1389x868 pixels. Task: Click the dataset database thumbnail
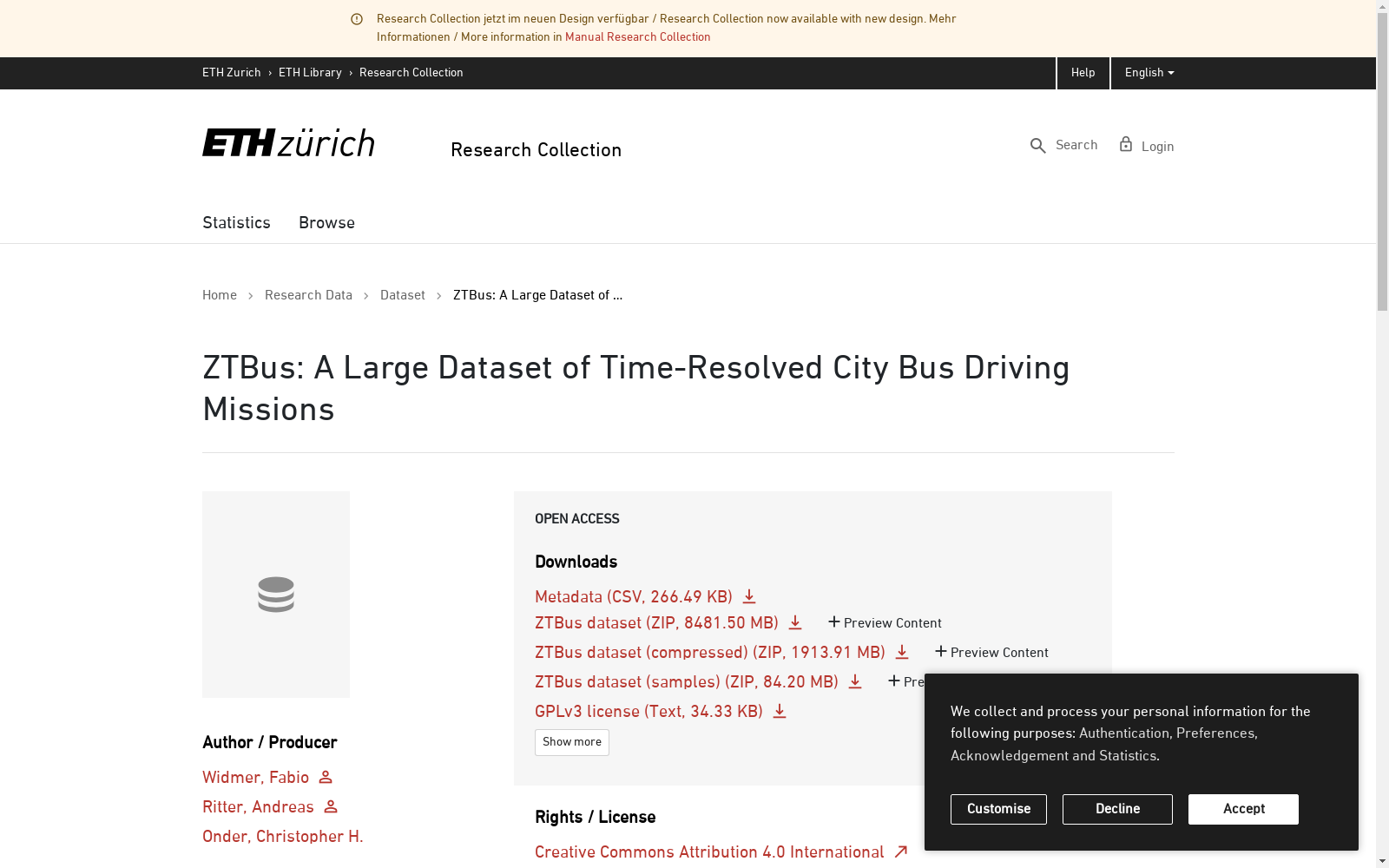coord(276,595)
